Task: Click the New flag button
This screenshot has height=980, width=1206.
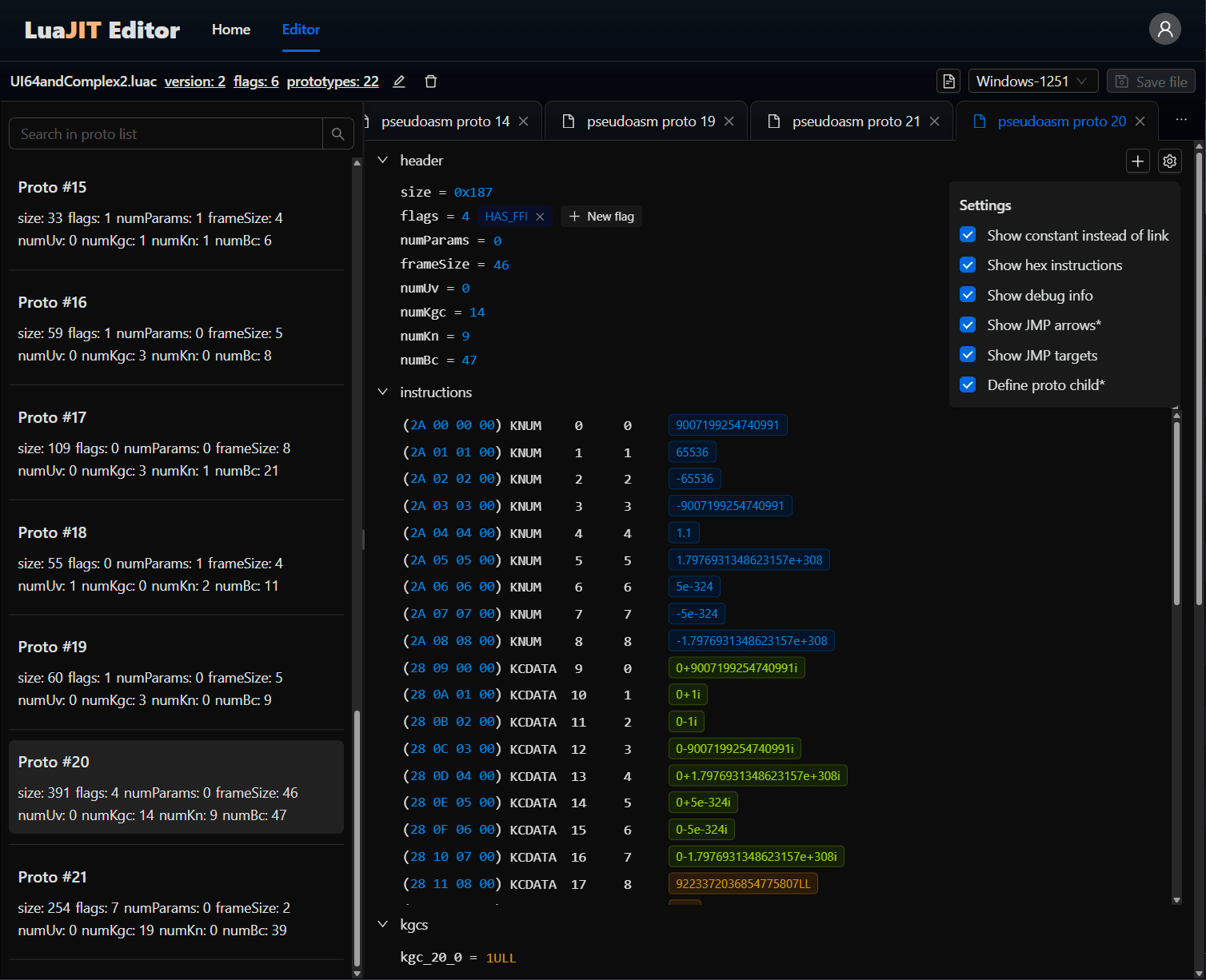Action: (x=601, y=216)
